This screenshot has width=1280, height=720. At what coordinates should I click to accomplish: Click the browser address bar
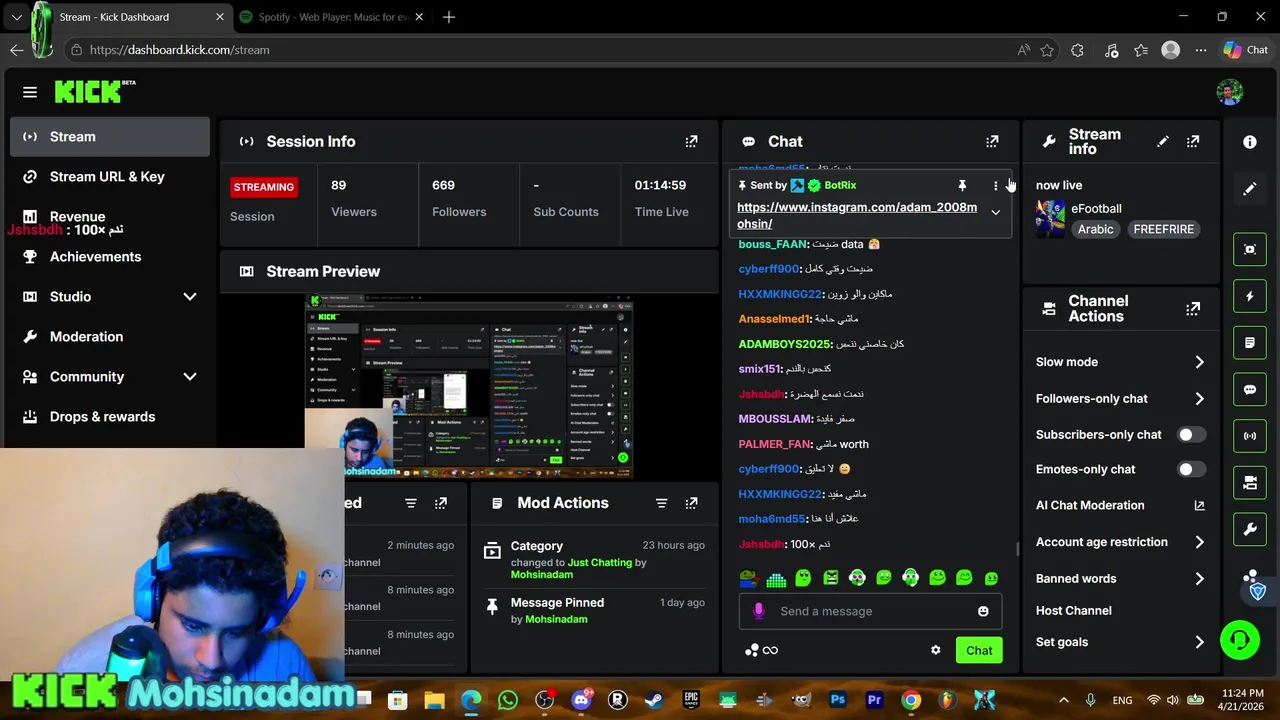(540, 50)
